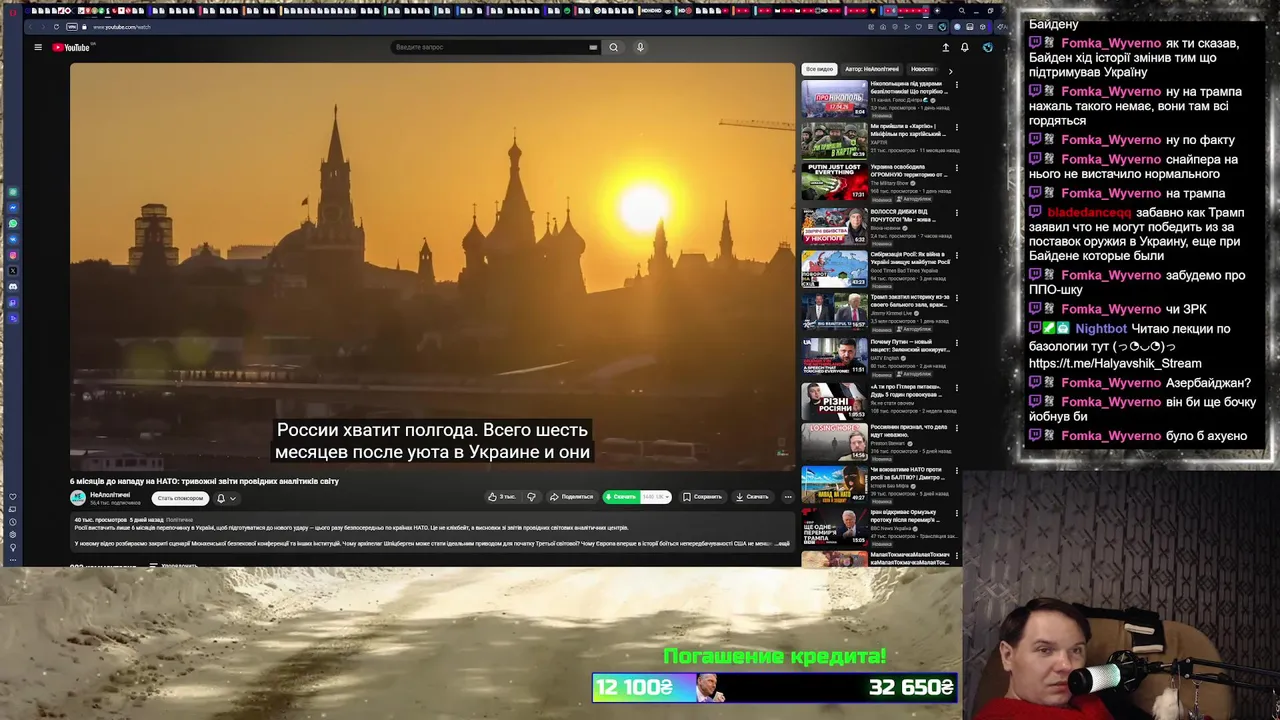Click the magnifier search button
The height and width of the screenshot is (720, 1280).
614,47
